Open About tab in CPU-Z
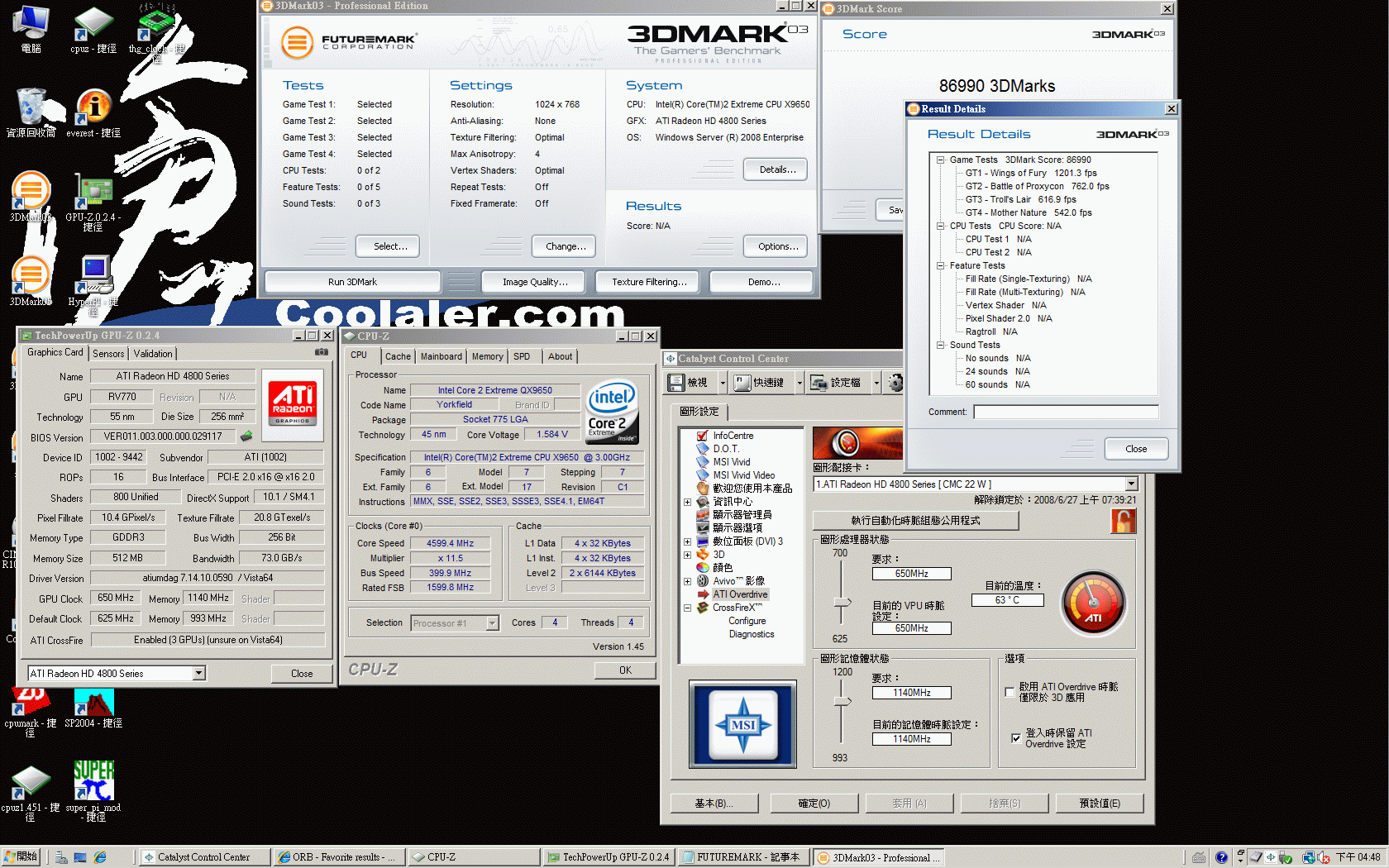Screen dimensions: 1389x868 [x=560, y=356]
